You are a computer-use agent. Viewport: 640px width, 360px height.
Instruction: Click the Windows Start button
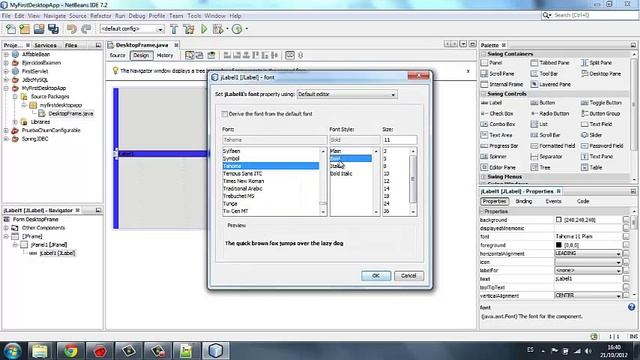coord(12,351)
